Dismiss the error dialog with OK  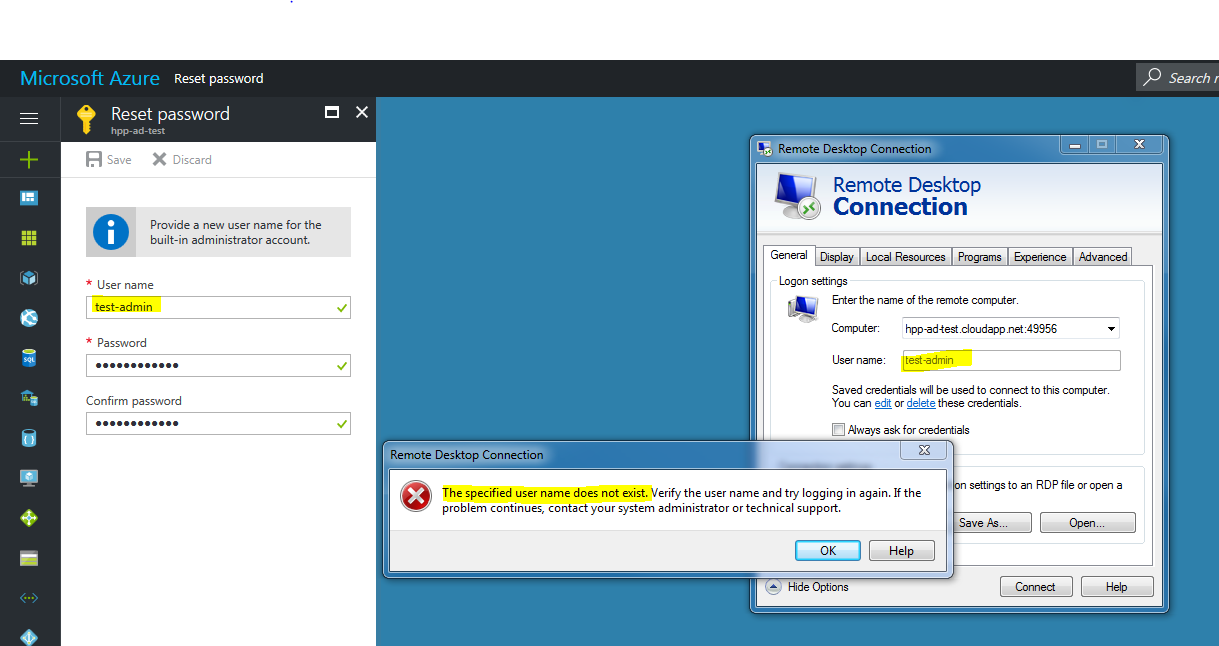click(x=827, y=550)
